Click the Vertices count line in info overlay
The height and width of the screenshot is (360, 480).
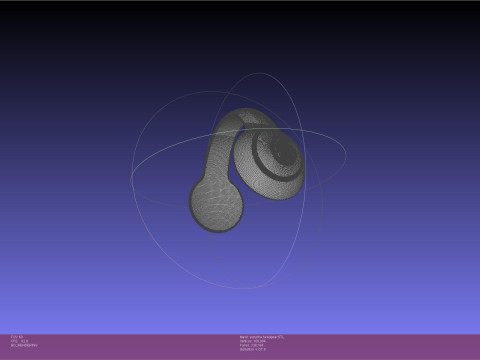253,341
